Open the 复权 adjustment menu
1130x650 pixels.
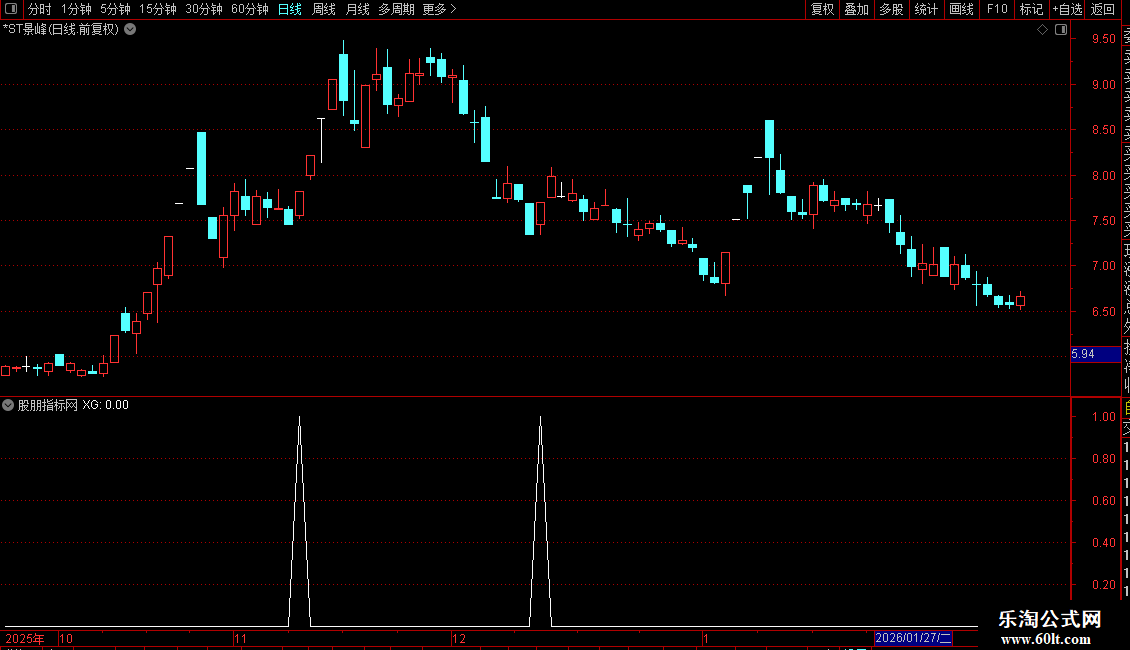(x=822, y=9)
